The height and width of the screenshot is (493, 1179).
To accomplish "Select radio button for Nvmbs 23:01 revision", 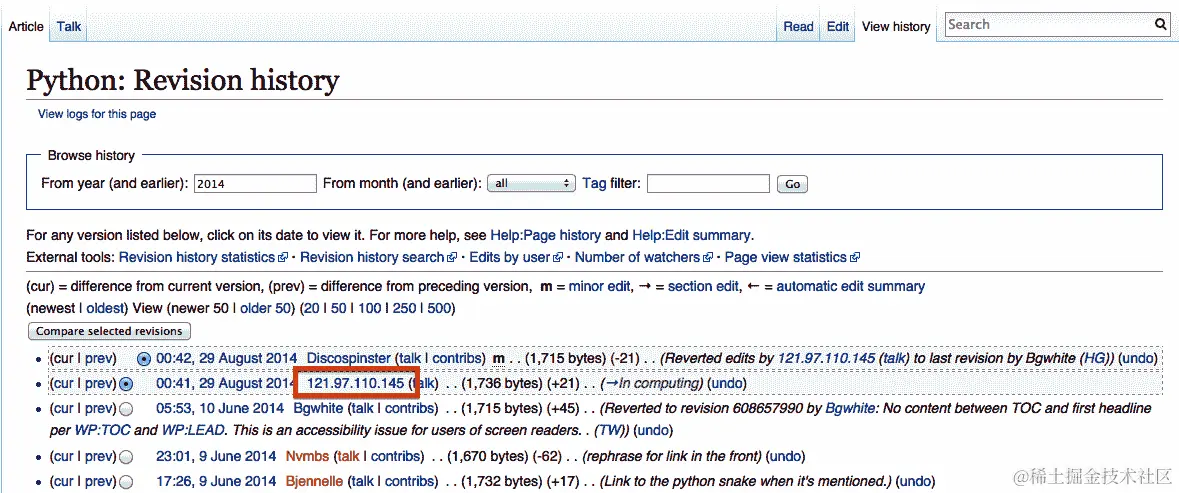I will click(x=126, y=456).
